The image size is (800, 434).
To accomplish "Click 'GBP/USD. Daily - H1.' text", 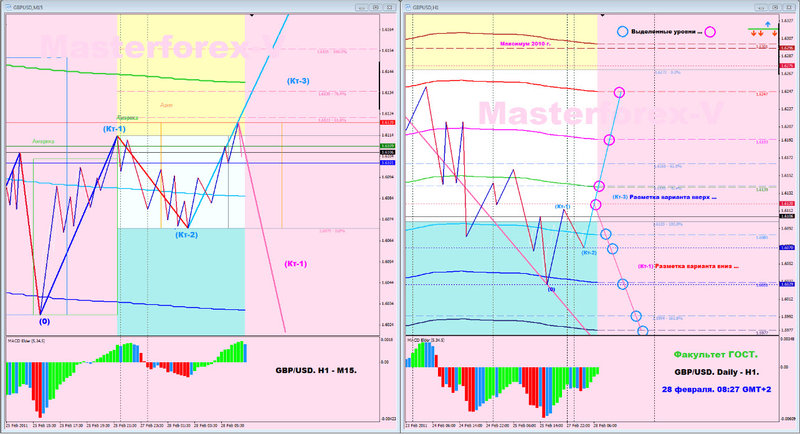I will (x=716, y=372).
